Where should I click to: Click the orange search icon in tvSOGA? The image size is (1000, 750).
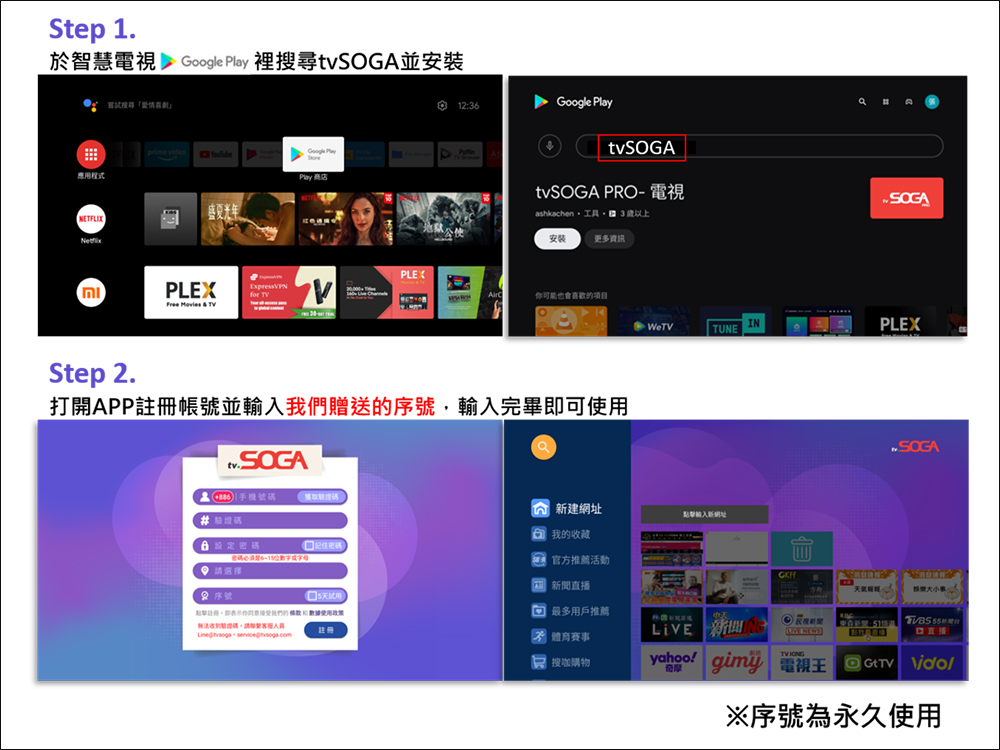click(x=544, y=447)
